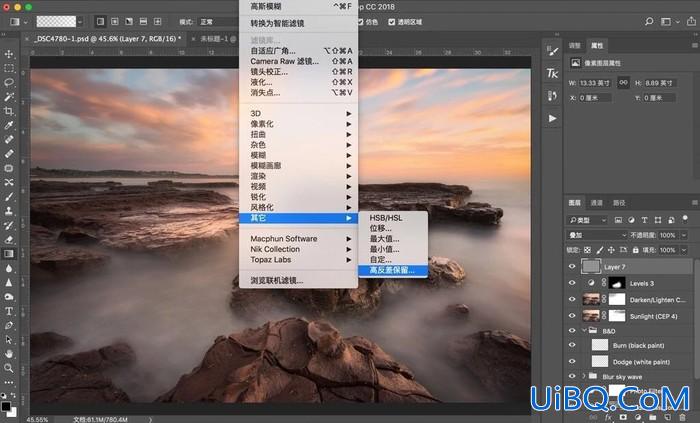Click the search magnifier in options bar
Screen dimensions: 700x423
(649, 21)
